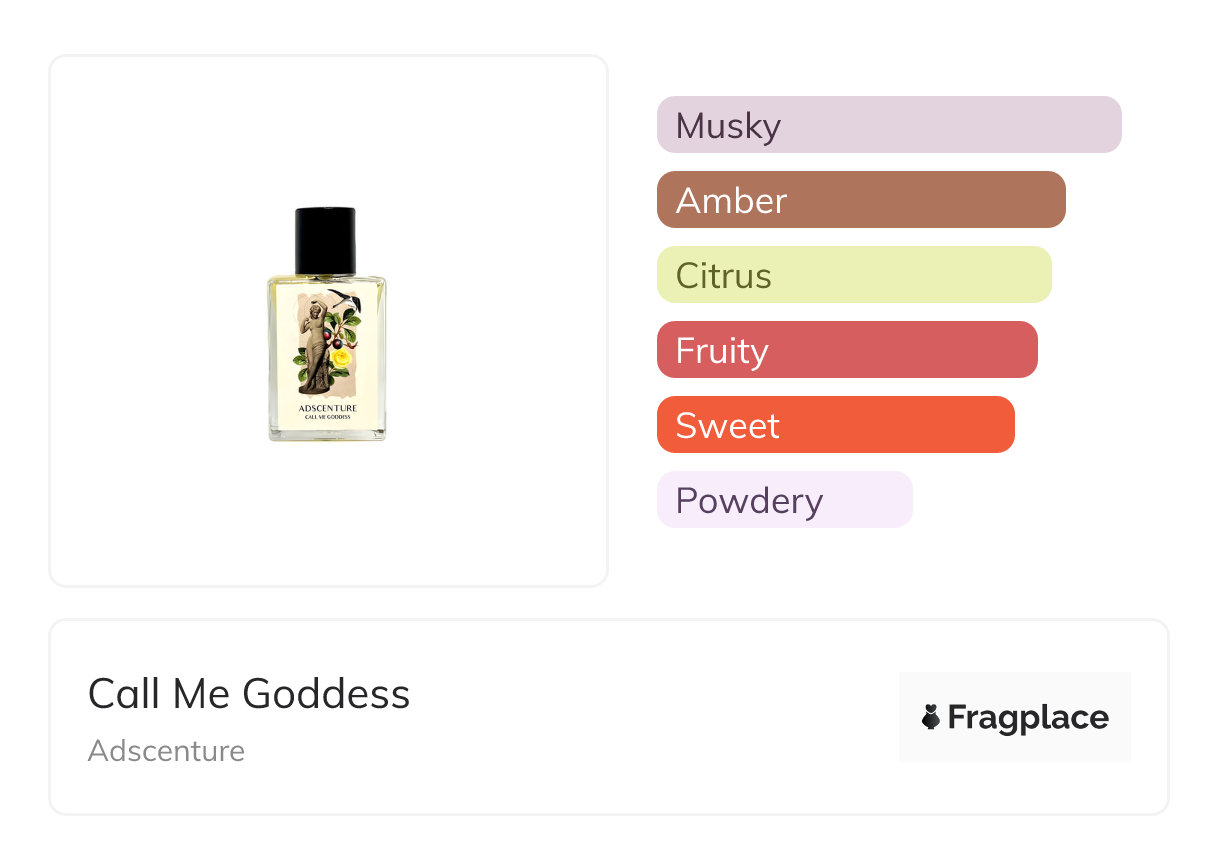The height and width of the screenshot is (864, 1218).
Task: Click the small CALL ME GODDESS label text
Action: click(327, 417)
